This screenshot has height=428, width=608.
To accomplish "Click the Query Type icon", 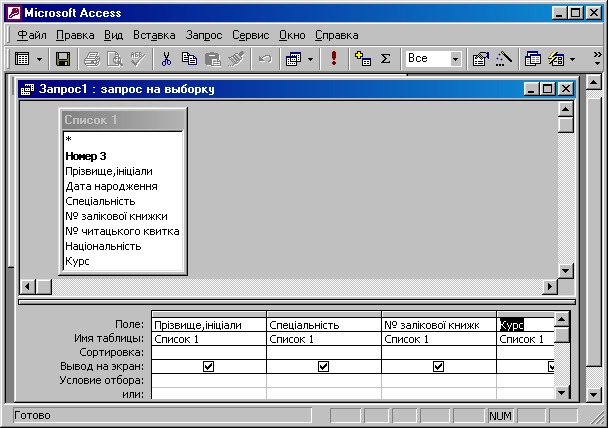I will coord(294,59).
